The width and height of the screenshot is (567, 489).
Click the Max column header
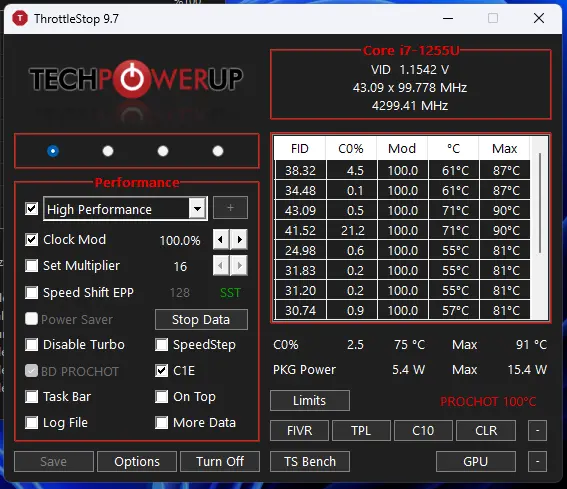pos(504,149)
